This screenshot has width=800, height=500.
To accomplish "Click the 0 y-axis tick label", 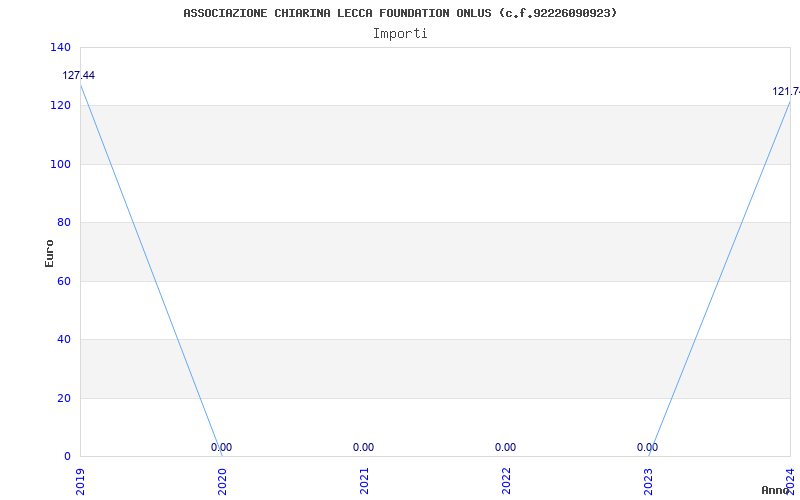I will [67, 457].
